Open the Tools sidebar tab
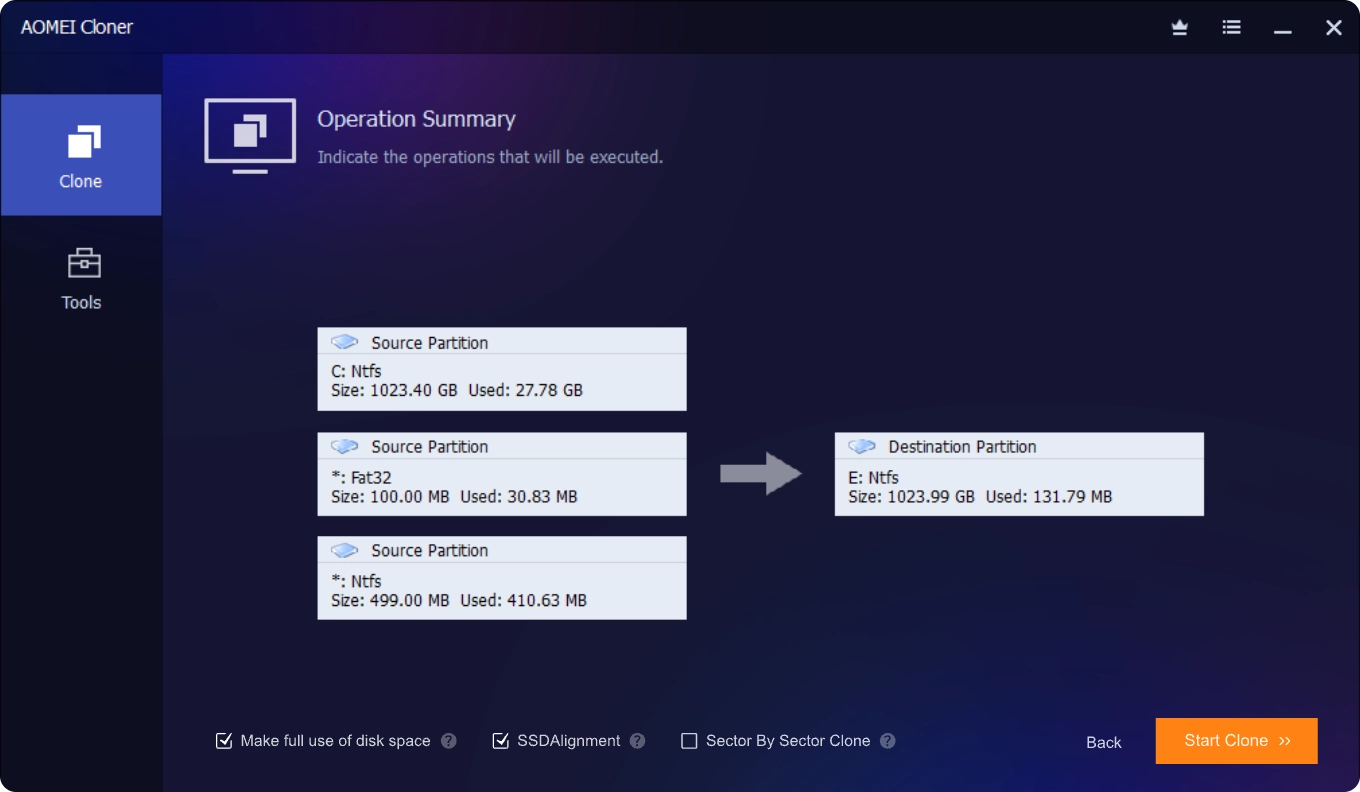The height and width of the screenshot is (792, 1360). click(81, 278)
